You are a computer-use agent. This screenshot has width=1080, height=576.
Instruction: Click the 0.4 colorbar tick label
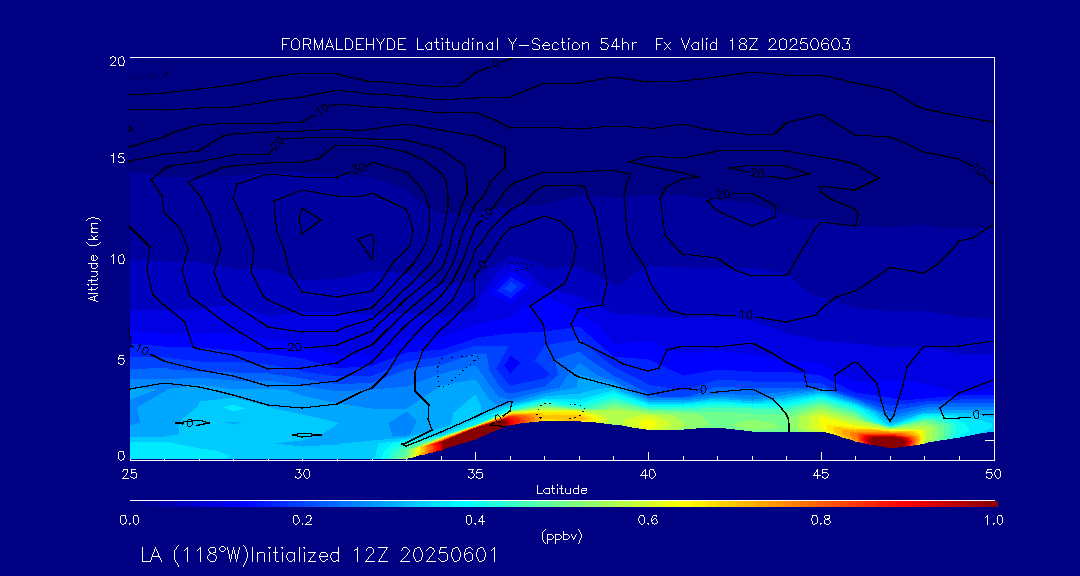click(475, 520)
